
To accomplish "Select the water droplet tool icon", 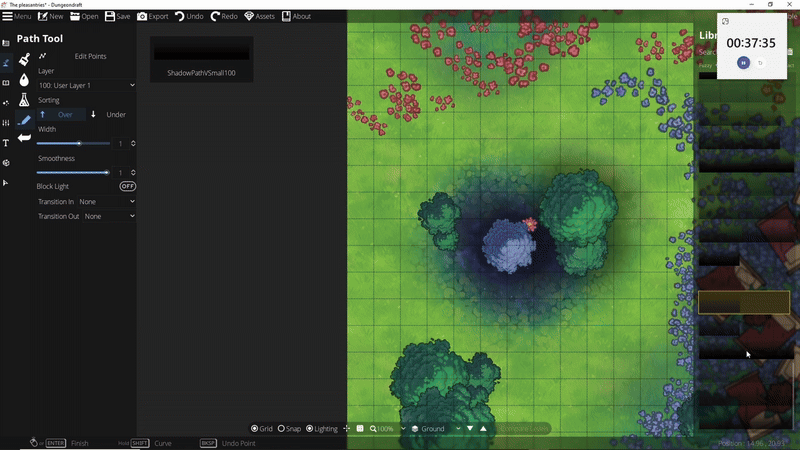I will pos(24,80).
